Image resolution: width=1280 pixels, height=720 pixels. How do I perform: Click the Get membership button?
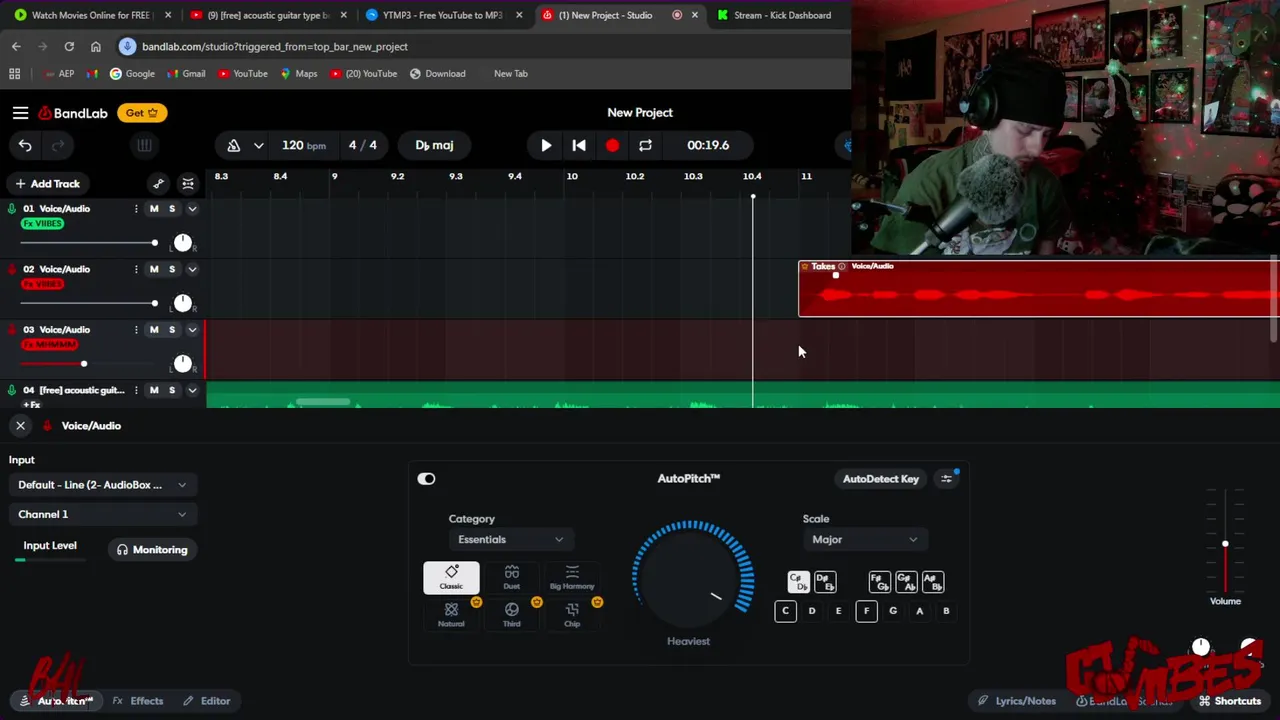[x=142, y=113]
